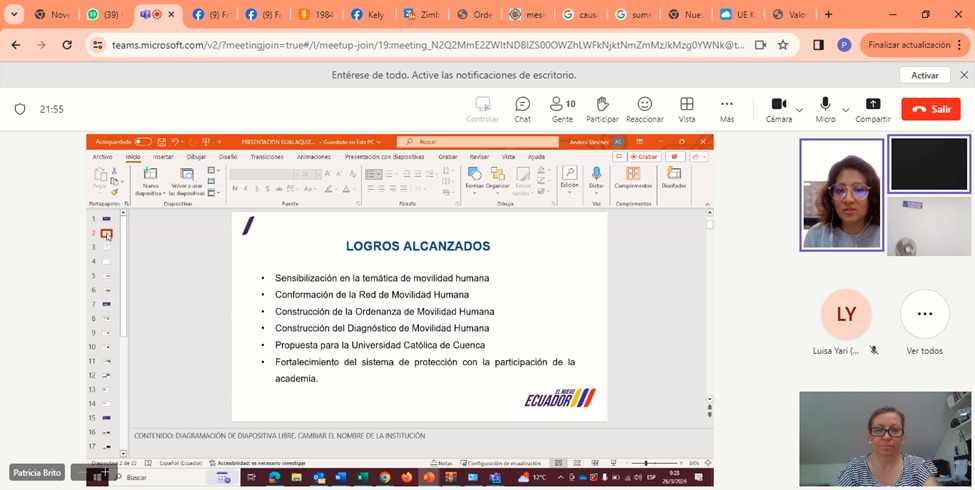975x490 pixels.
Task: Expand the Micro device options arrow
Action: [x=846, y=110]
